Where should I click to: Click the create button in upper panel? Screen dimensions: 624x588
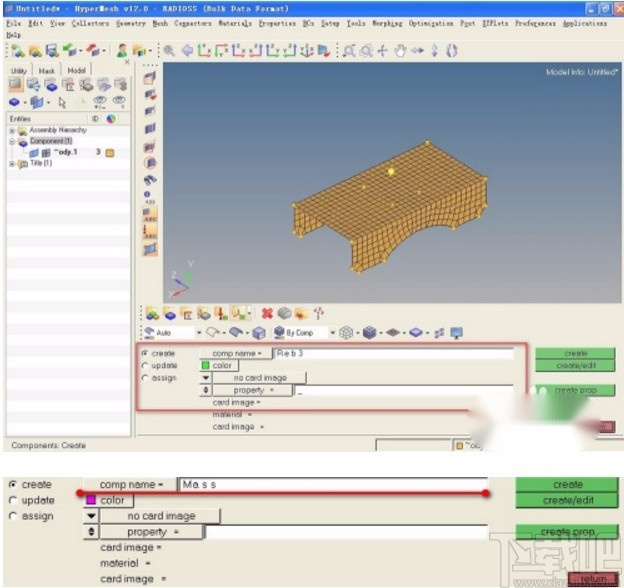(575, 353)
